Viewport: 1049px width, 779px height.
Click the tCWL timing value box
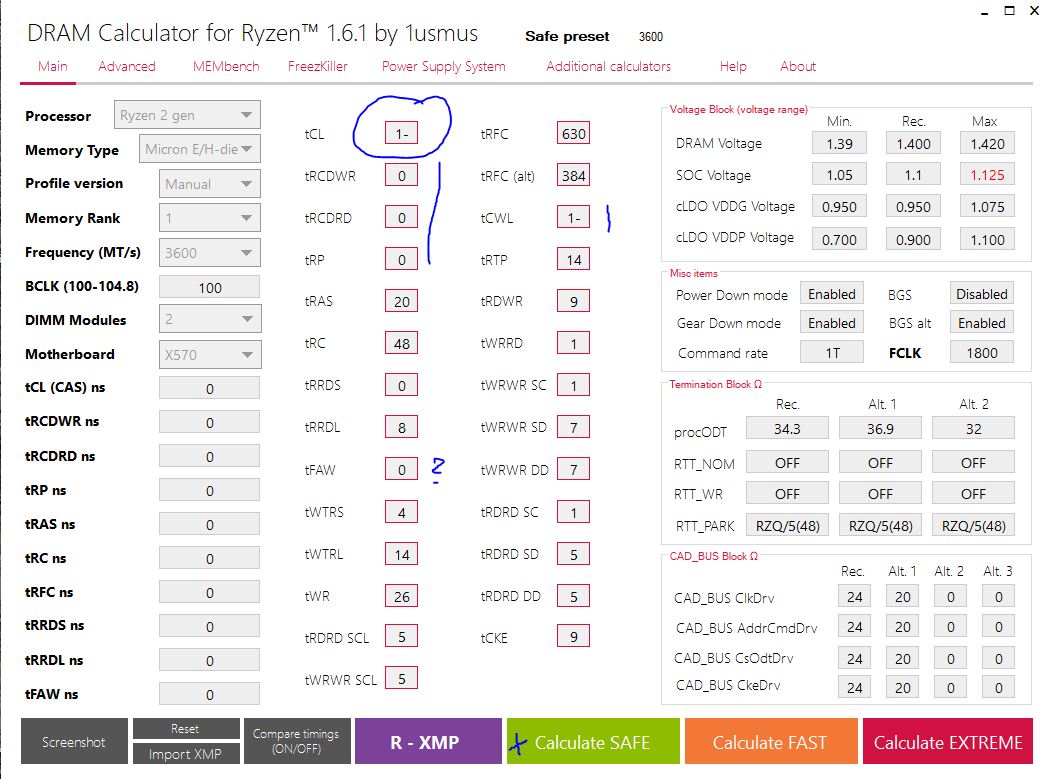click(573, 218)
